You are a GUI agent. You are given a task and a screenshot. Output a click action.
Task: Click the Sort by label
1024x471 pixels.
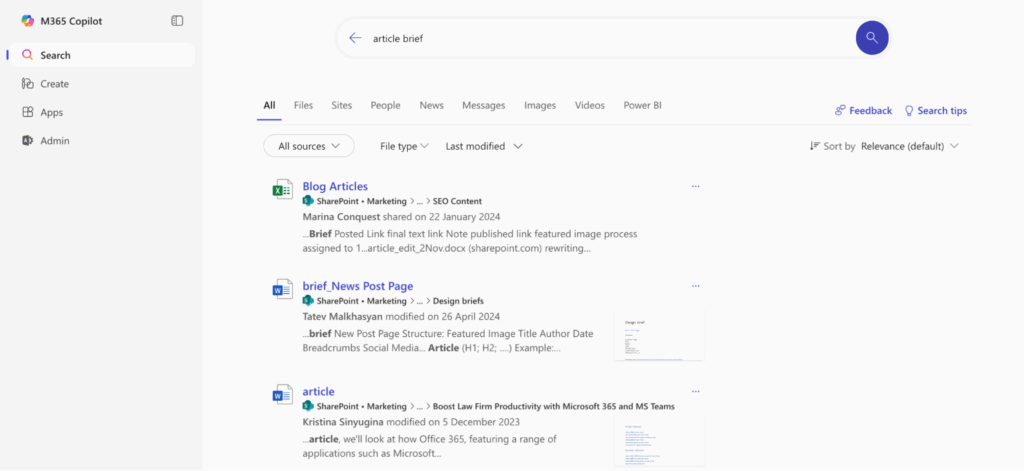pyautogui.click(x=839, y=146)
